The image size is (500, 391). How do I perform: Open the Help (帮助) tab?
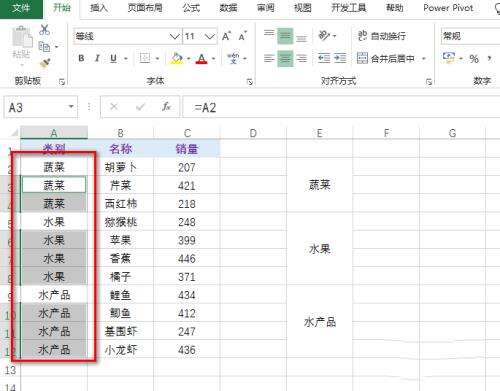click(395, 8)
